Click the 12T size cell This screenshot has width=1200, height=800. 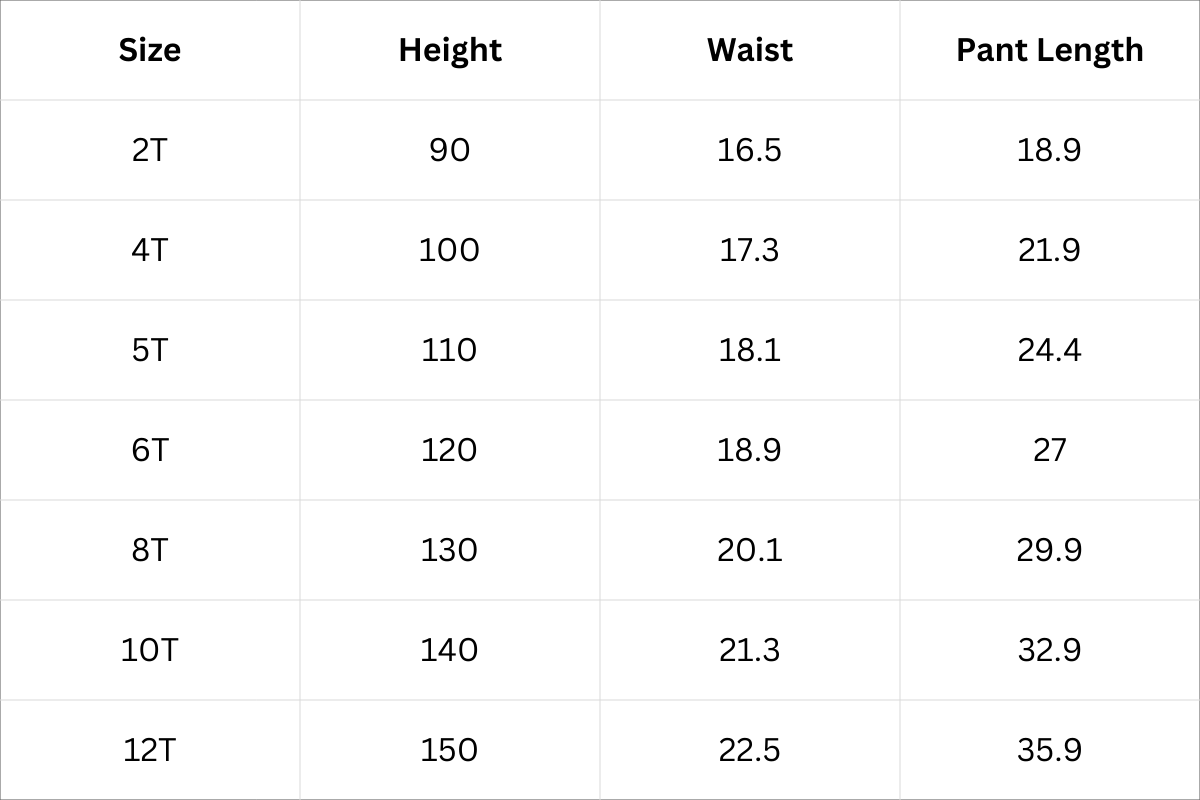pos(150,750)
